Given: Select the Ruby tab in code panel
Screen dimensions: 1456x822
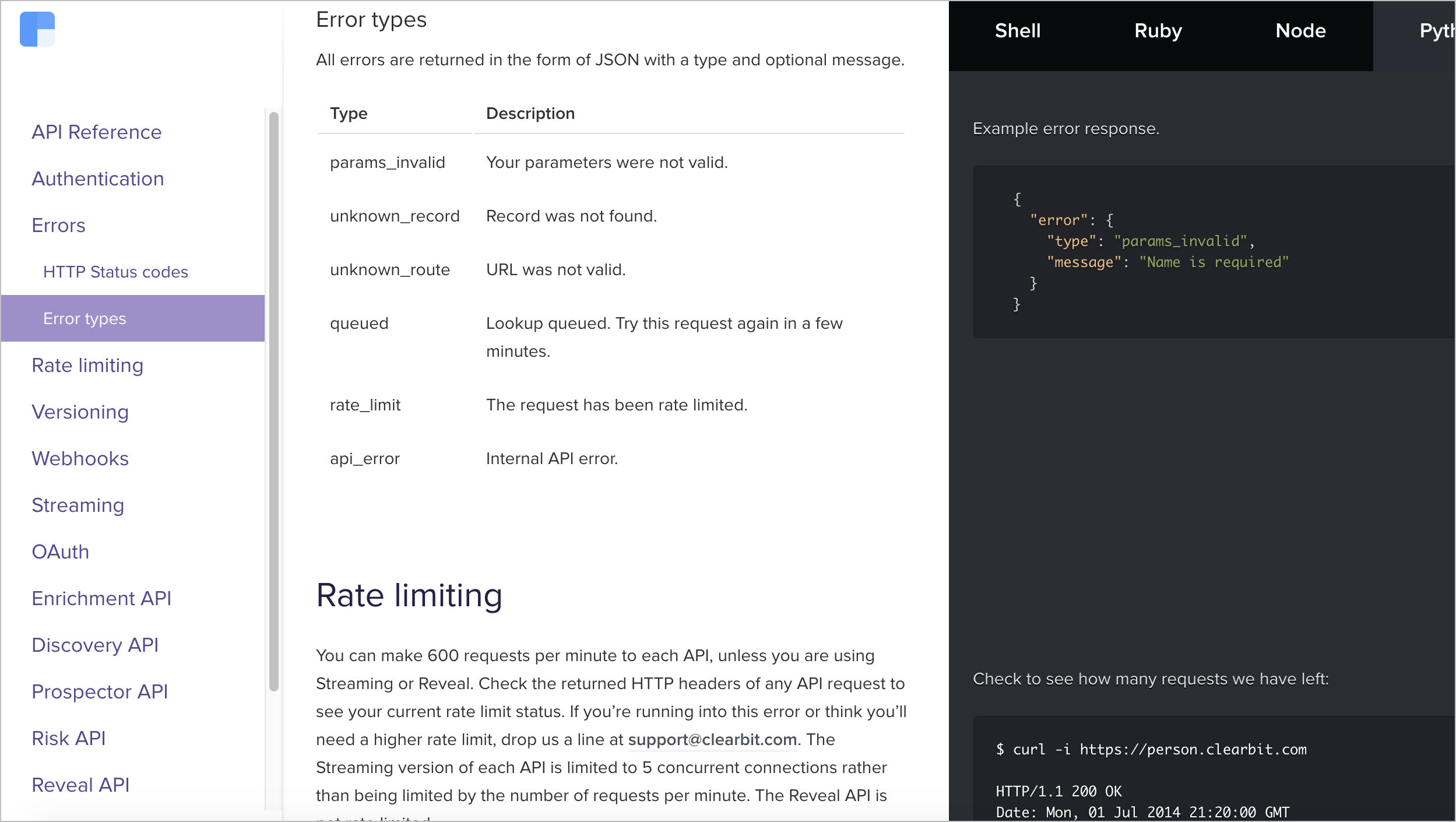Looking at the screenshot, I should [x=1158, y=30].
